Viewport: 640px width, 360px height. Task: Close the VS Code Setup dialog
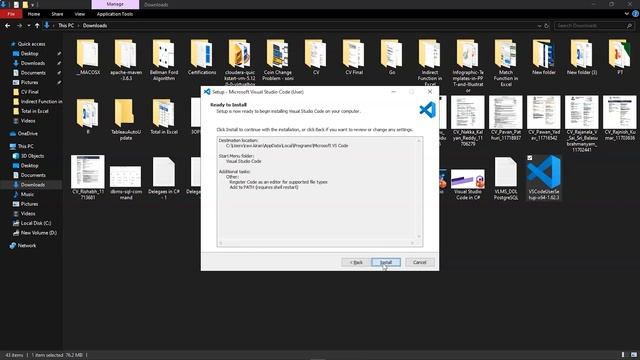tap(430, 92)
